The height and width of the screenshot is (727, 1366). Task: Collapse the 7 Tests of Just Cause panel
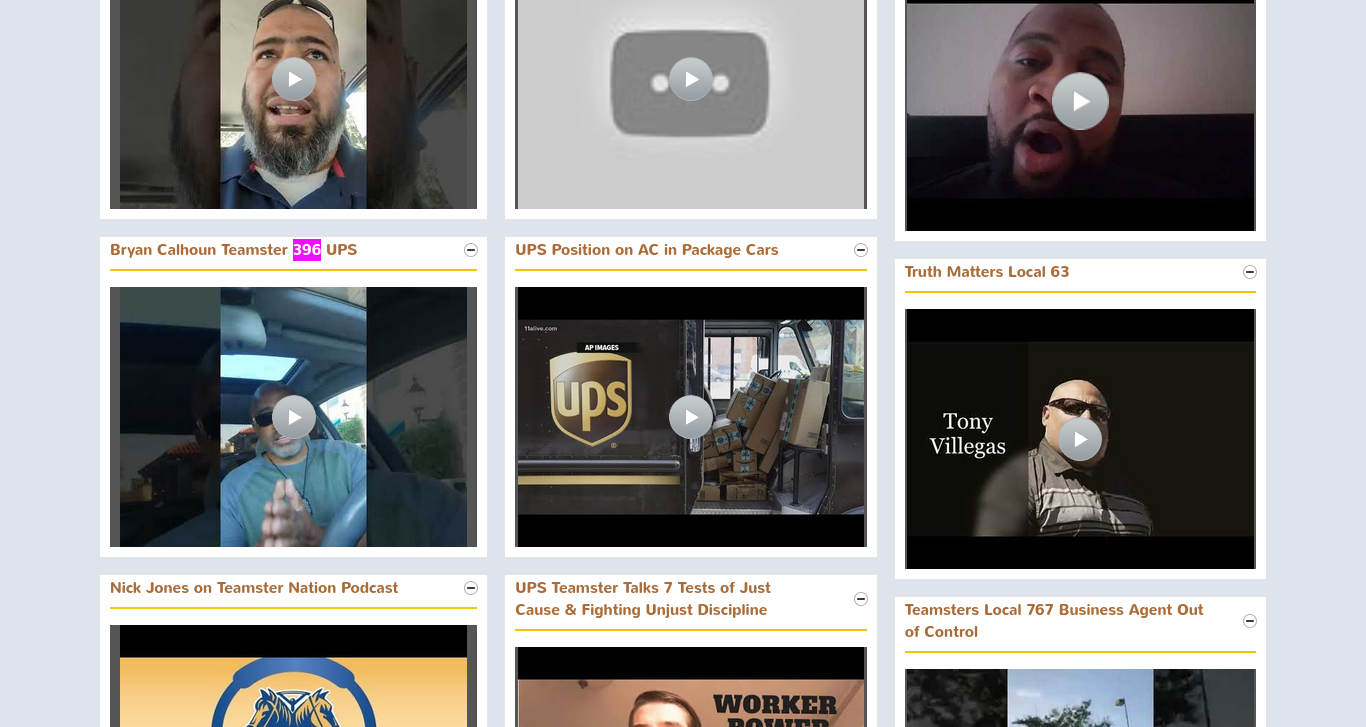pos(861,599)
